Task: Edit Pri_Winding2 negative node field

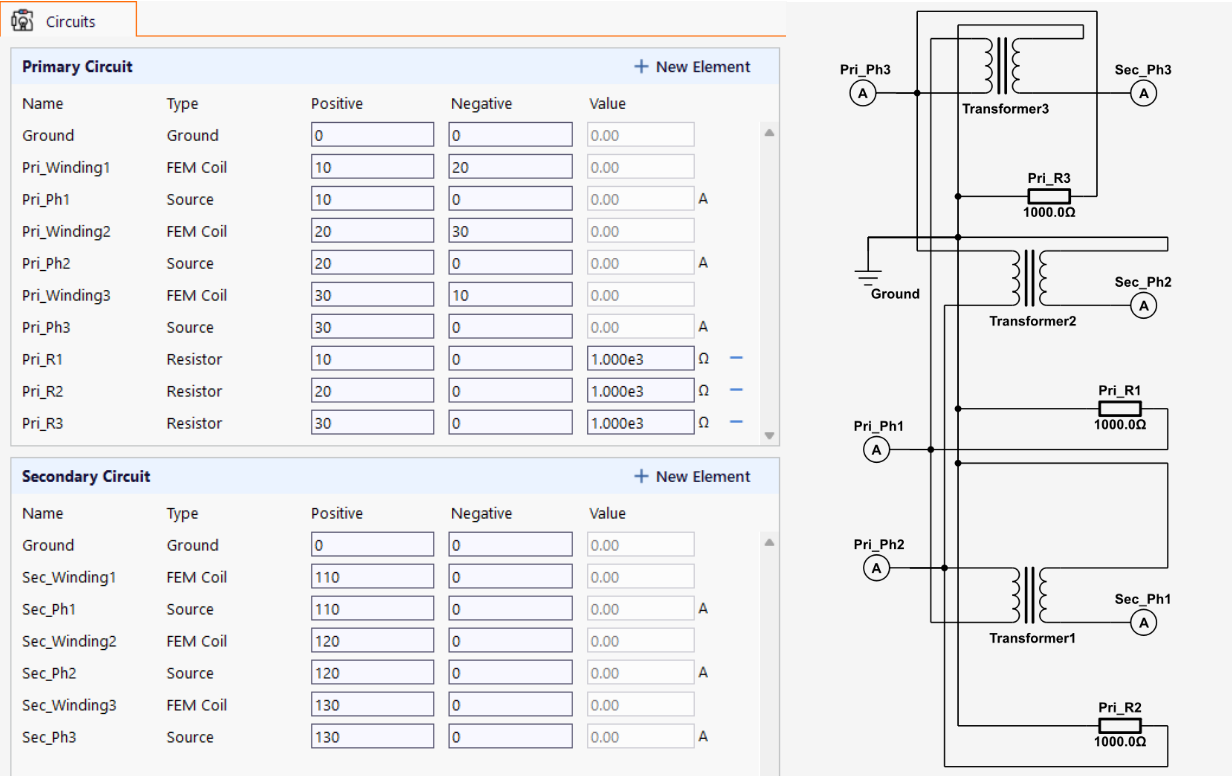Action: pos(511,231)
